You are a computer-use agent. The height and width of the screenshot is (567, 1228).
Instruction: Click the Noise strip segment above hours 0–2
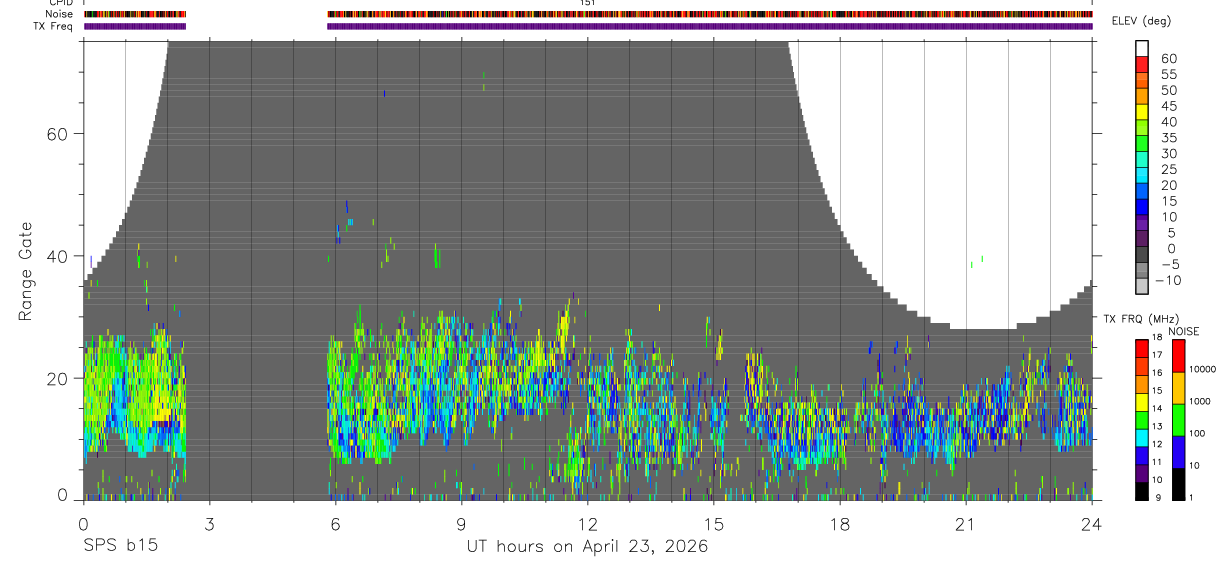[x=135, y=15]
